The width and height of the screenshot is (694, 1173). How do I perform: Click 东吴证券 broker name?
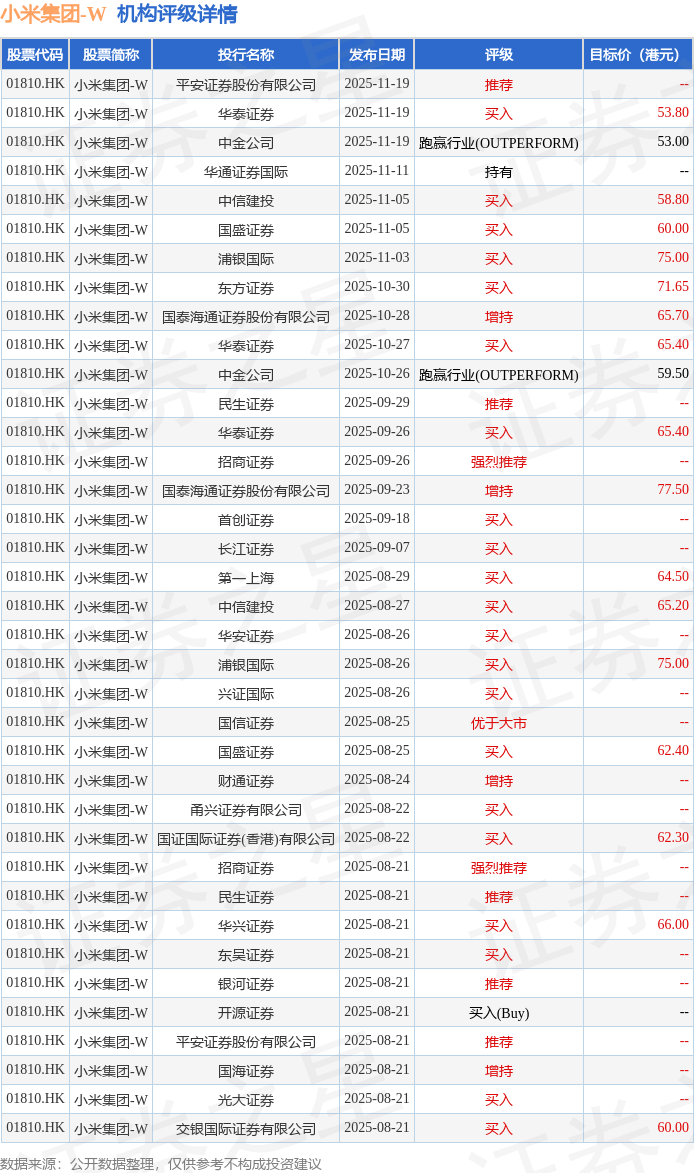click(245, 955)
